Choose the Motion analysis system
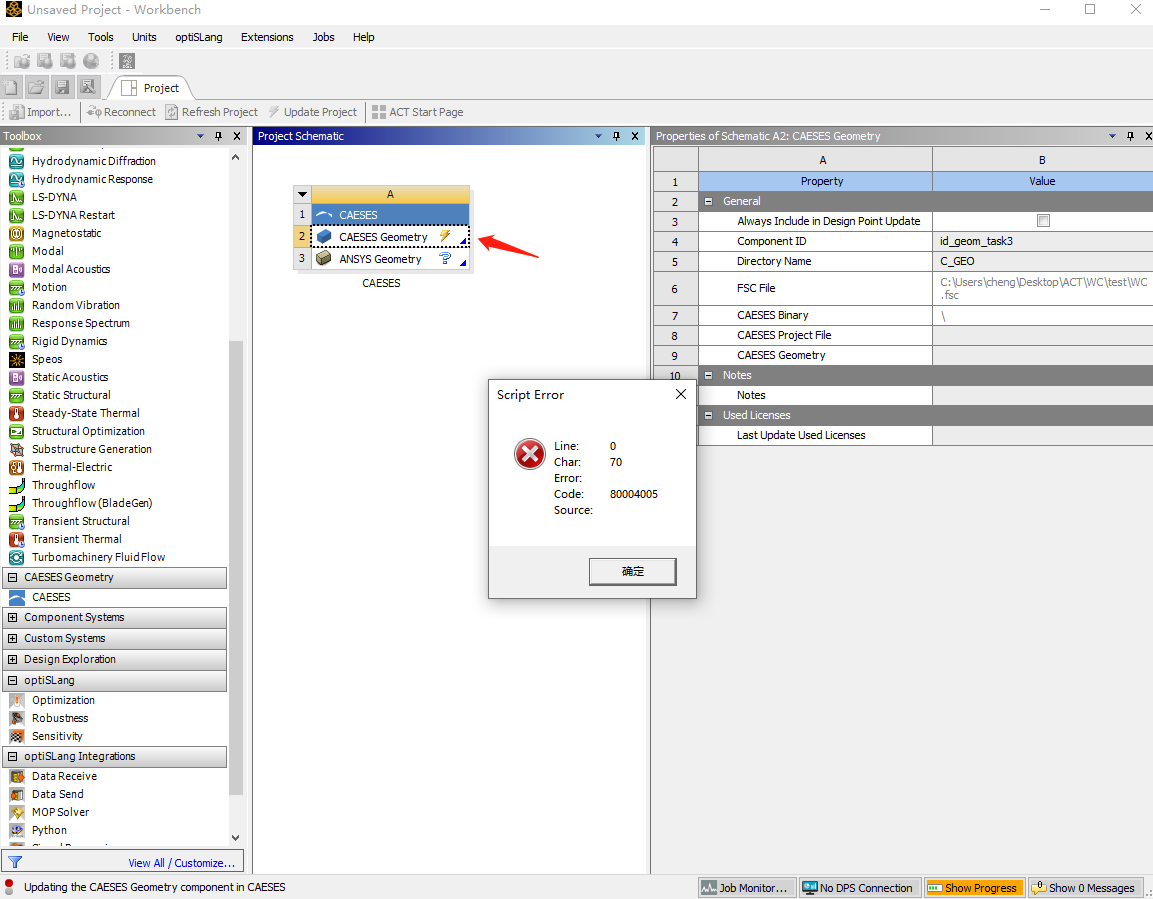The height and width of the screenshot is (899, 1153). (x=49, y=287)
